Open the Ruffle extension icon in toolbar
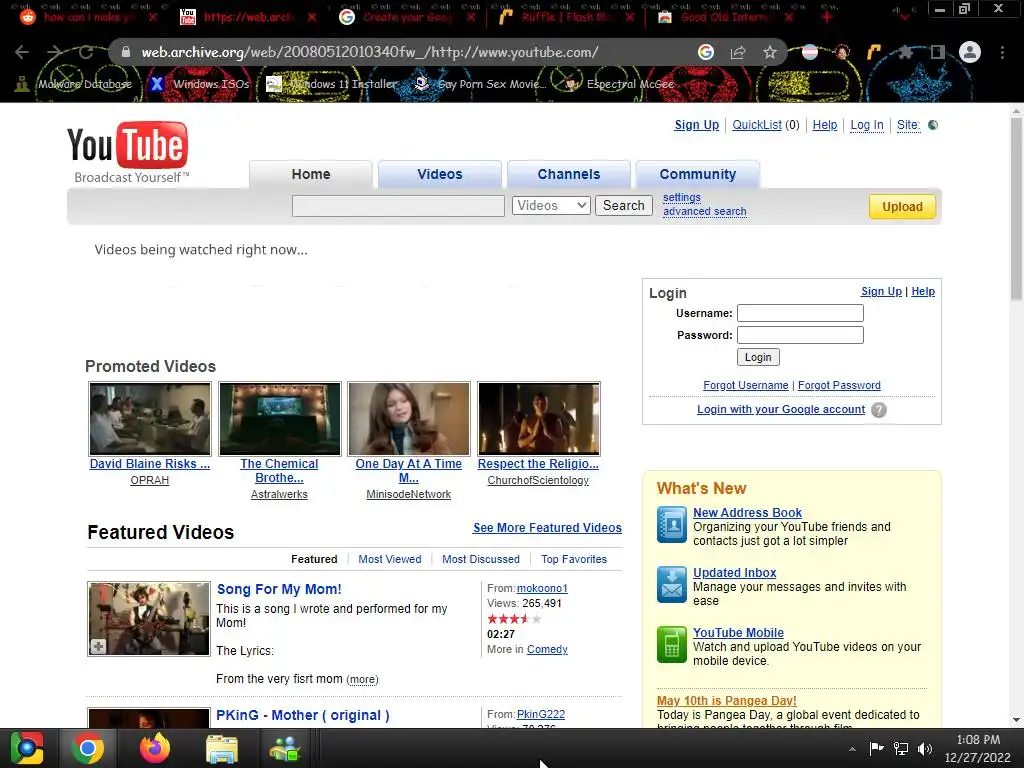The height and width of the screenshot is (768, 1024). [x=874, y=52]
